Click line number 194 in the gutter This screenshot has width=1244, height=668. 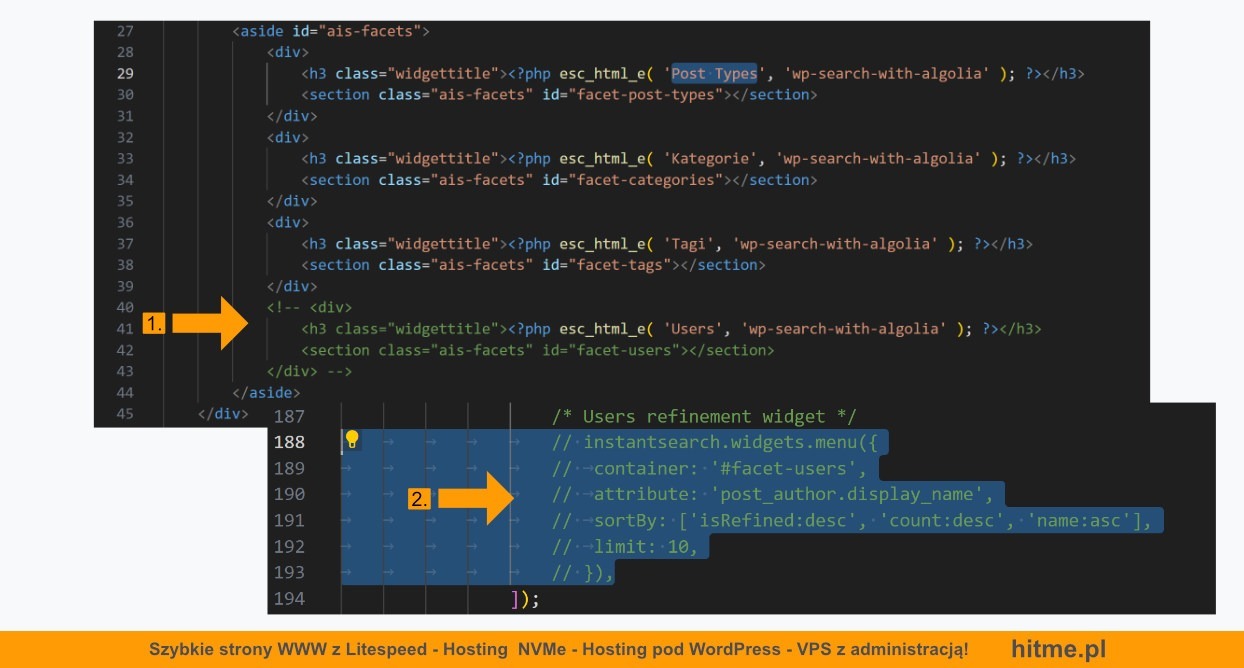coord(289,598)
